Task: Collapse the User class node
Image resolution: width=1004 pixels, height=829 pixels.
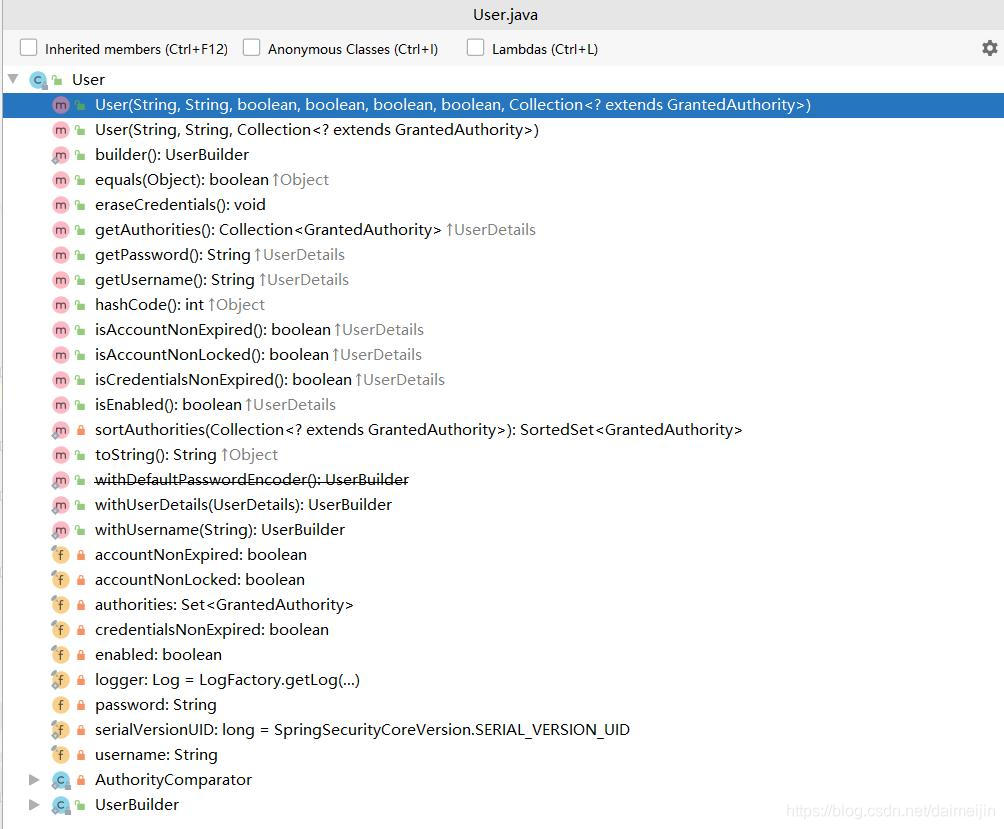Action: coord(13,79)
